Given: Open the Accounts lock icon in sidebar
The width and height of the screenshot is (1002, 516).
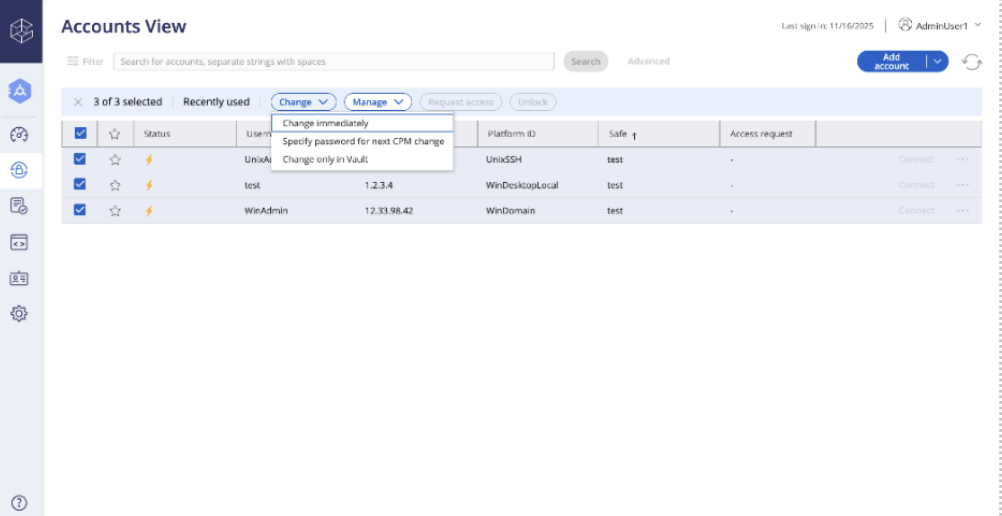Looking at the screenshot, I should (19, 170).
